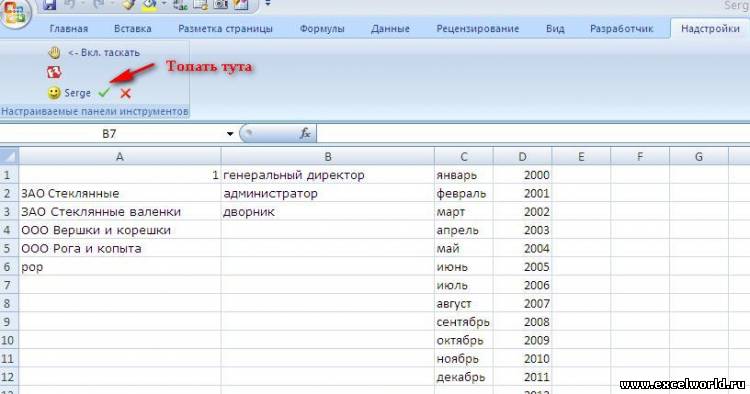Click cell with 'генеральный директор'

pos(328,175)
